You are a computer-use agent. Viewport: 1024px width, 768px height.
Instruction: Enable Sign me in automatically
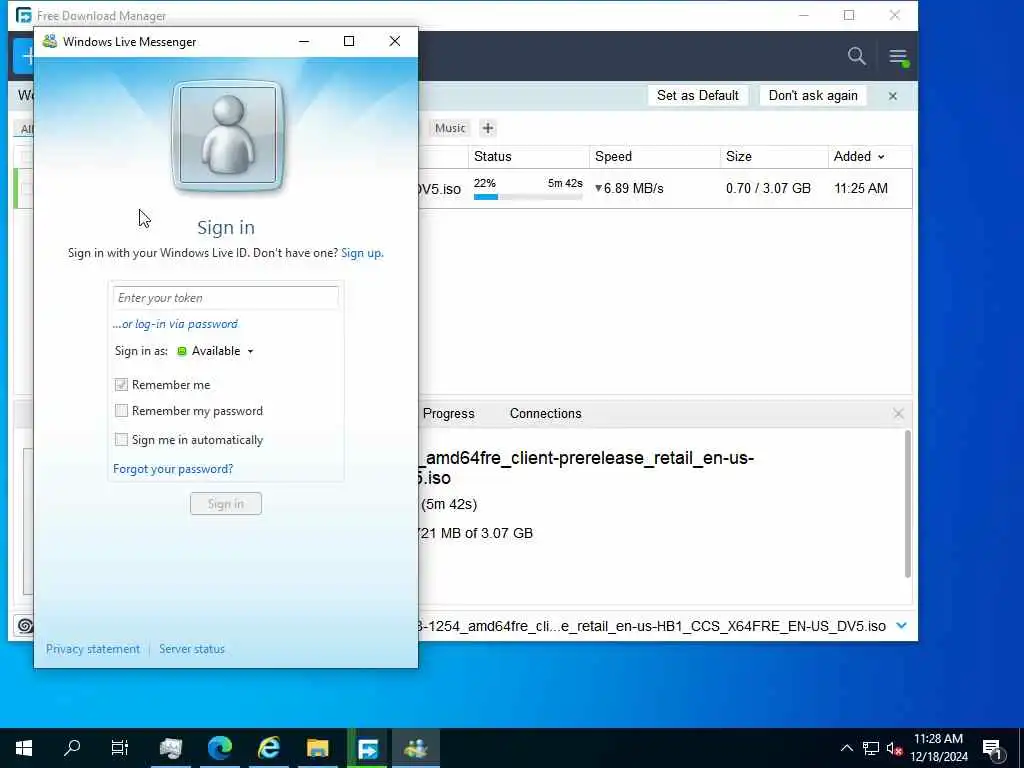(121, 440)
